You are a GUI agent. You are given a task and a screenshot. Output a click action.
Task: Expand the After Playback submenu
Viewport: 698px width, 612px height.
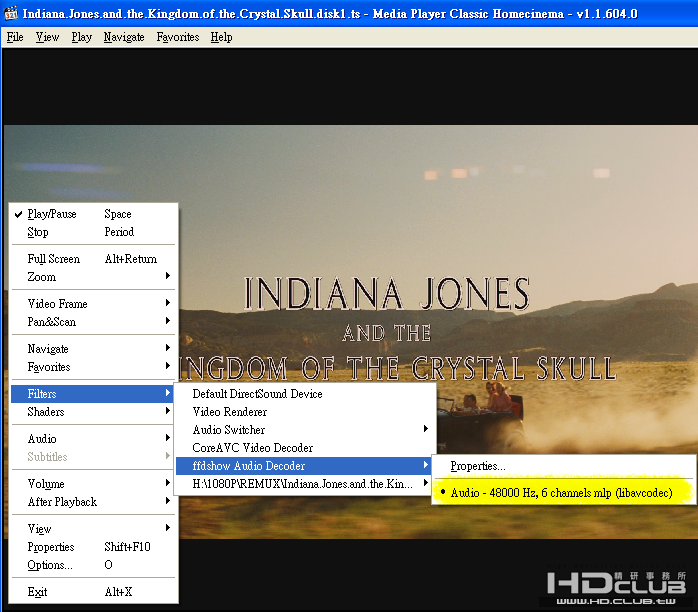(93, 502)
